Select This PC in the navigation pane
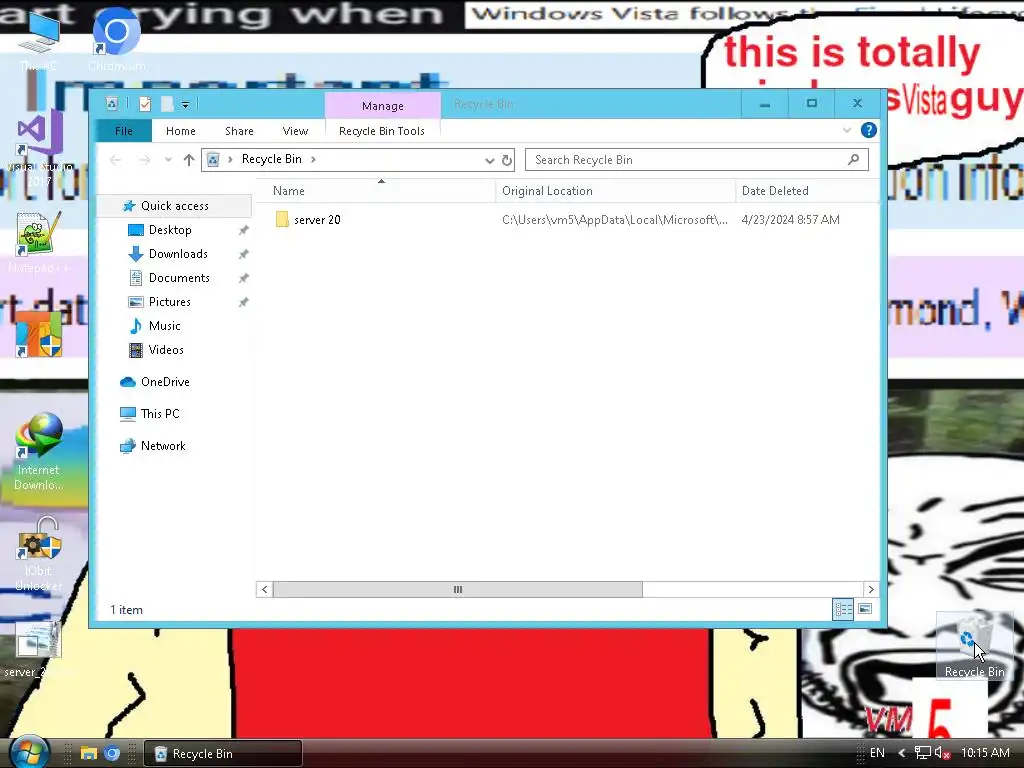The image size is (1024, 768). (x=159, y=414)
